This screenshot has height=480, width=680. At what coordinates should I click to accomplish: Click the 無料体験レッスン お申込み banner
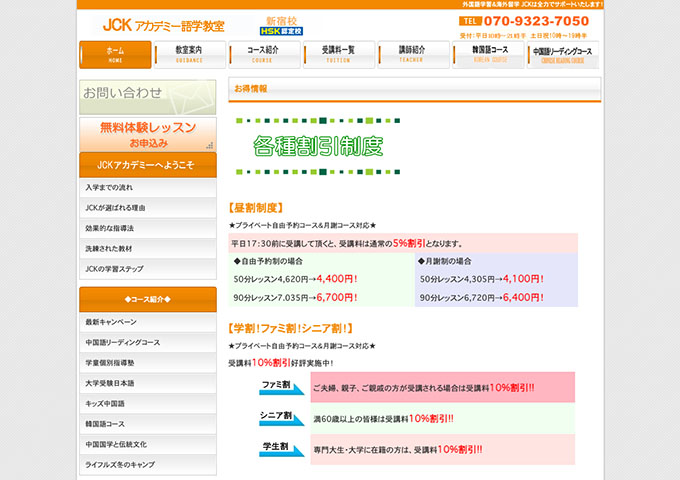[148, 135]
